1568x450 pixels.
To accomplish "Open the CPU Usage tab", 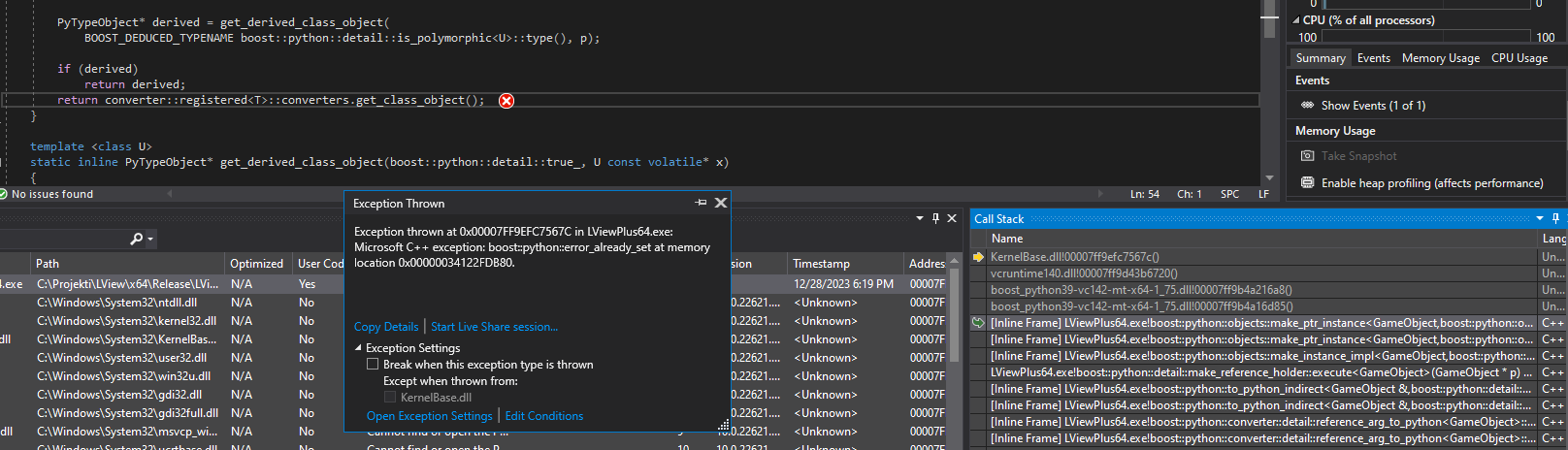I will coord(1519,58).
